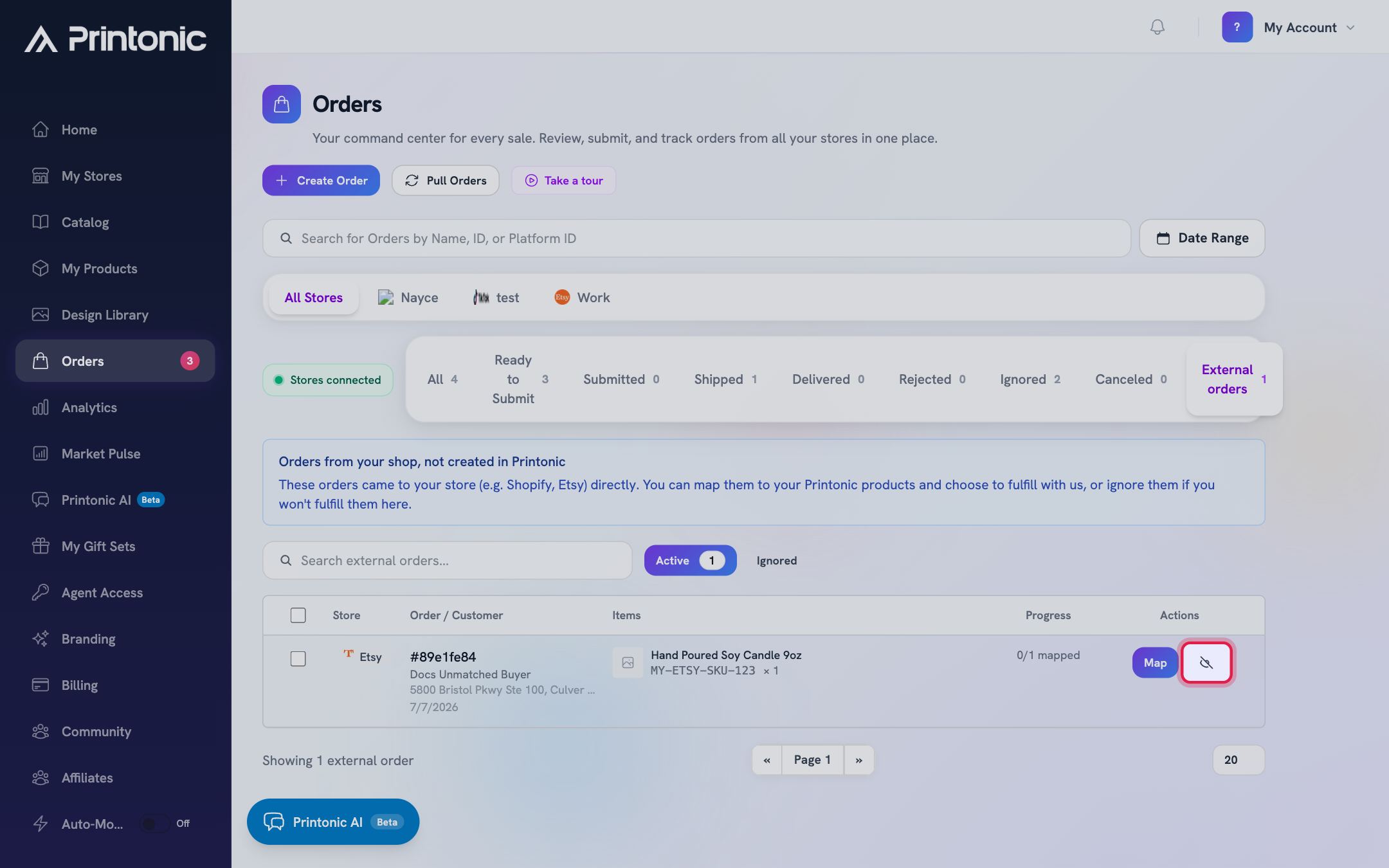
Task: Switch to the Submitted tab
Action: pos(621,379)
